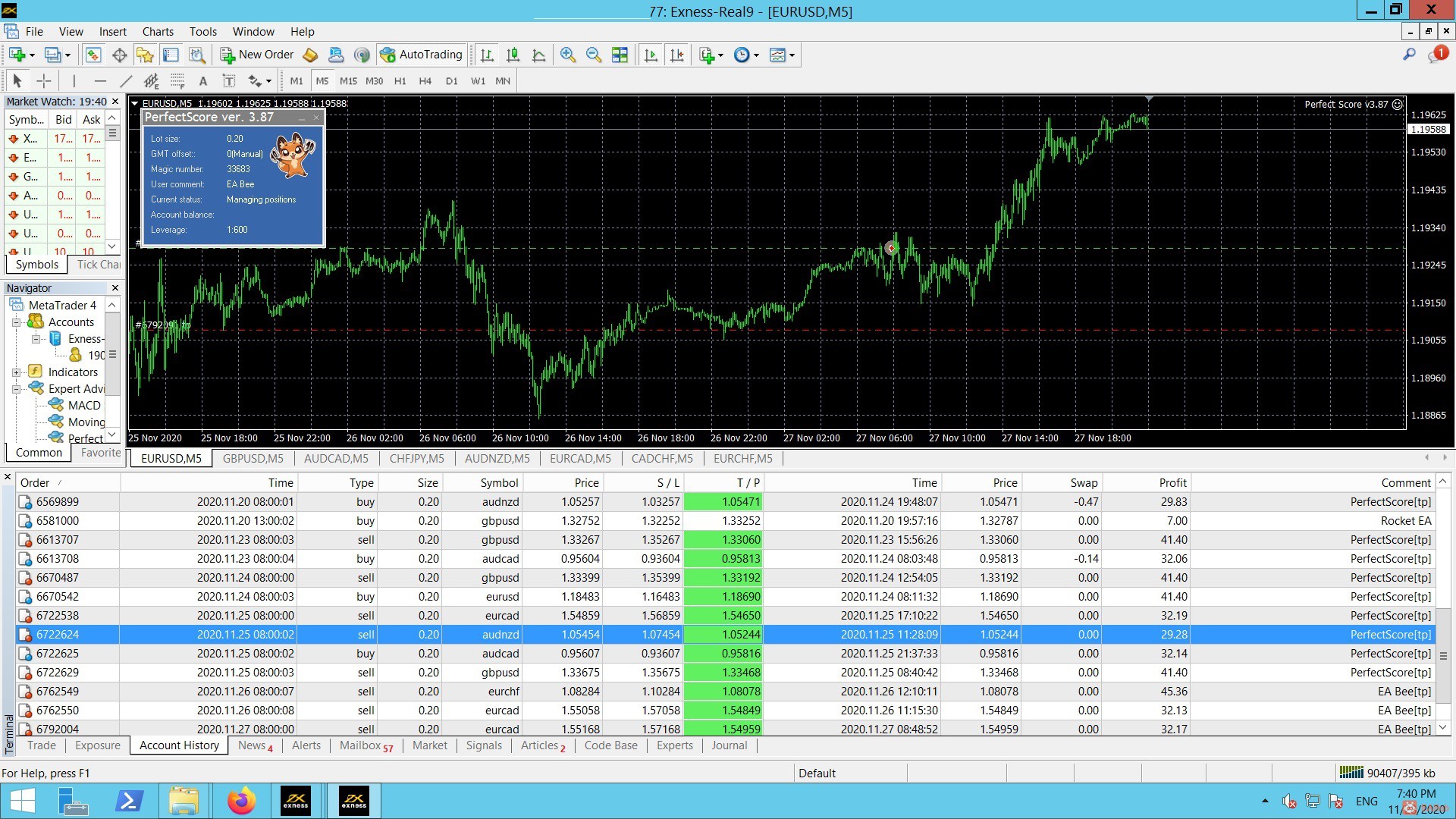Draw a horizontal line tool
The width and height of the screenshot is (1456, 819).
pyautogui.click(x=99, y=81)
